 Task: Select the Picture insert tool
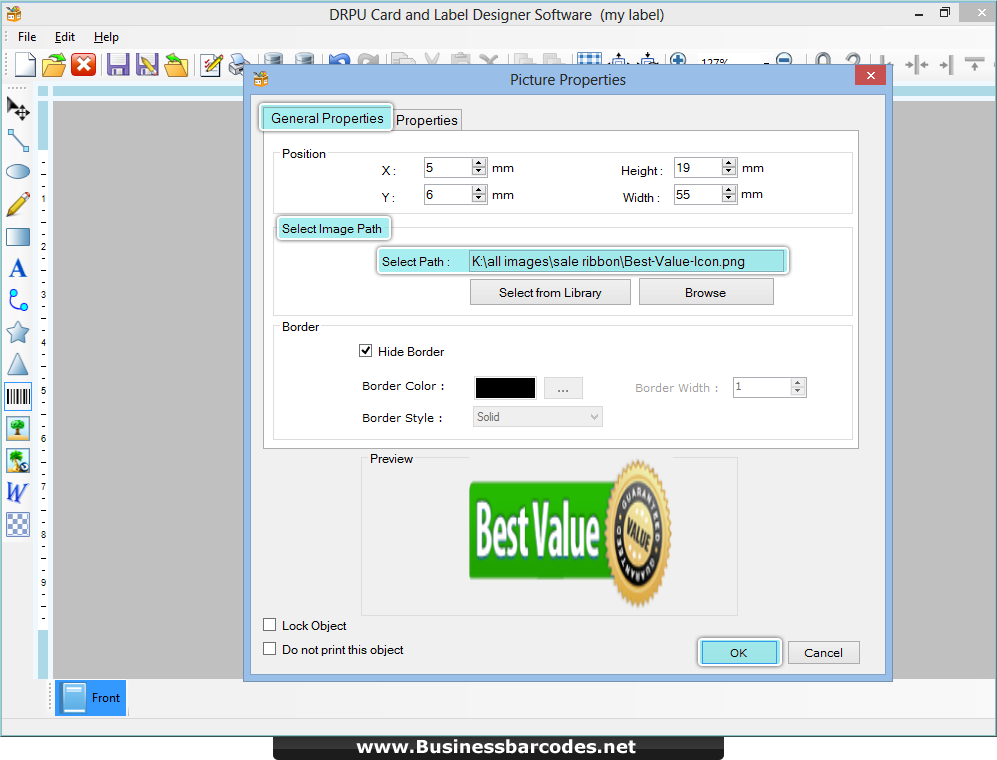point(18,429)
